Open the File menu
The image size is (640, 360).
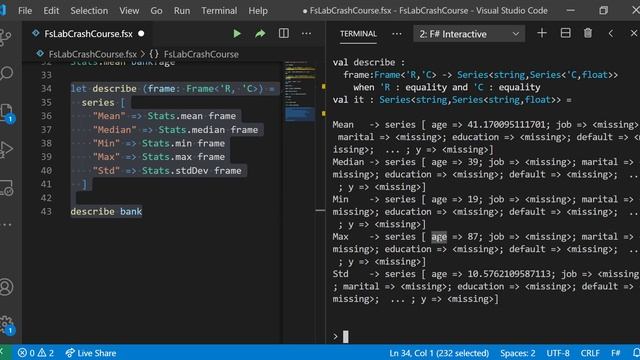tap(25, 11)
